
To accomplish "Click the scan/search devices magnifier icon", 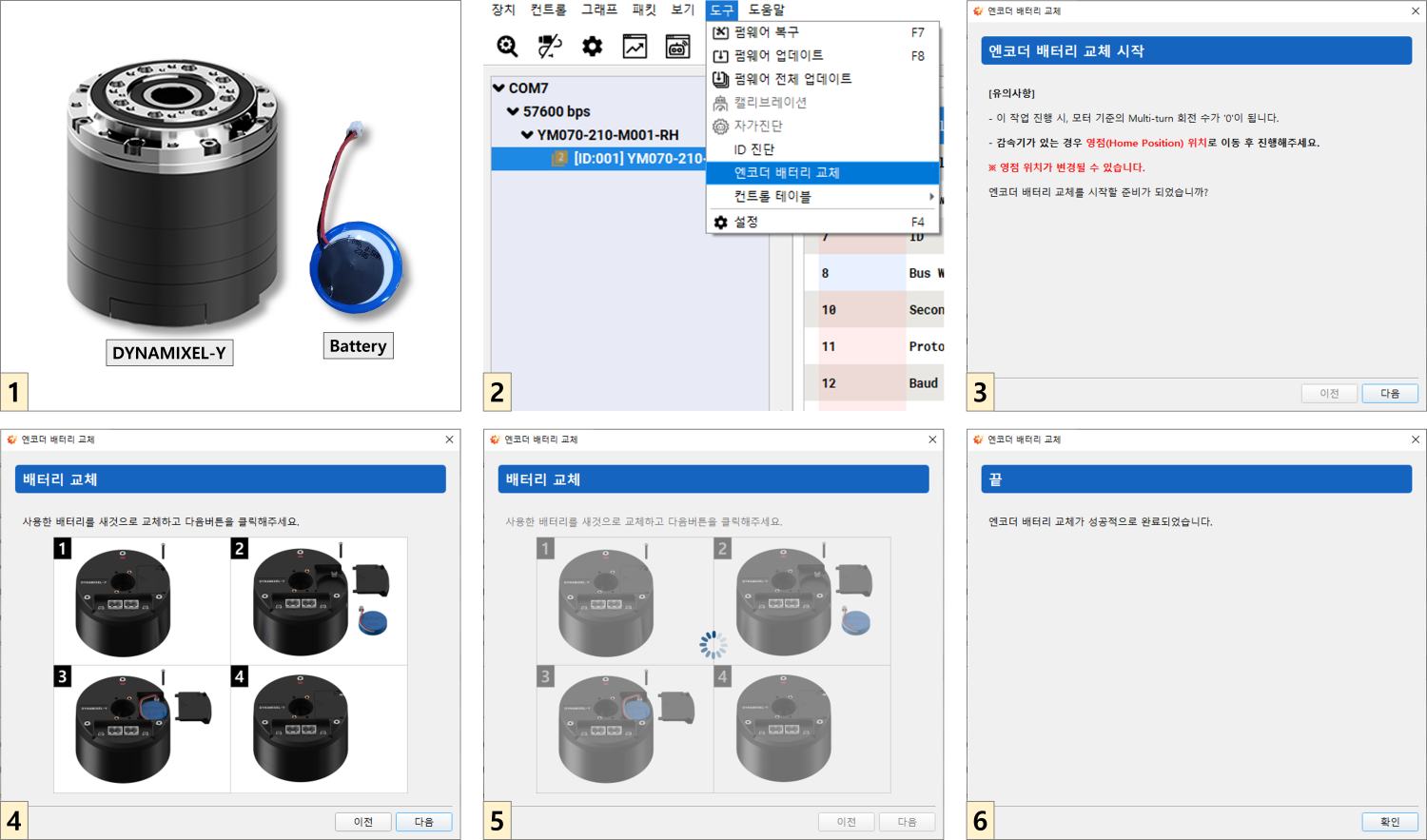I will pos(507,46).
